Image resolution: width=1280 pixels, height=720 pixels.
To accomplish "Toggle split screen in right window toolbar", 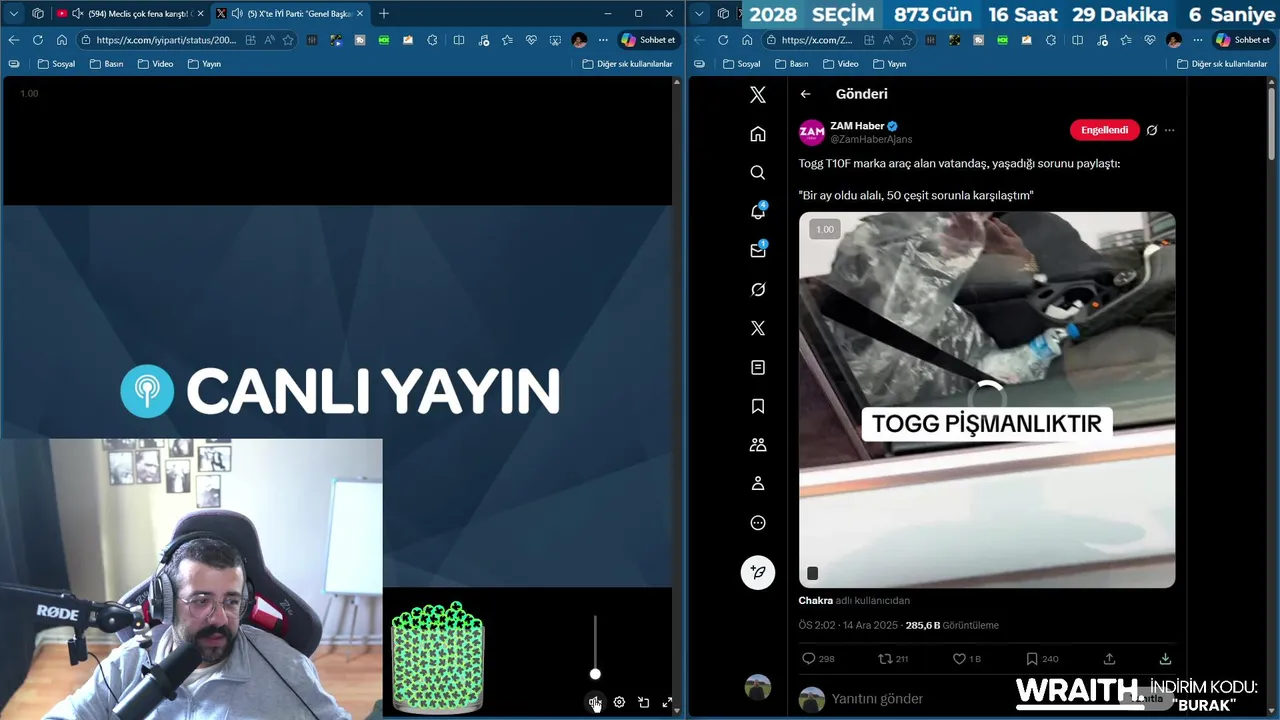I will [x=1077, y=40].
